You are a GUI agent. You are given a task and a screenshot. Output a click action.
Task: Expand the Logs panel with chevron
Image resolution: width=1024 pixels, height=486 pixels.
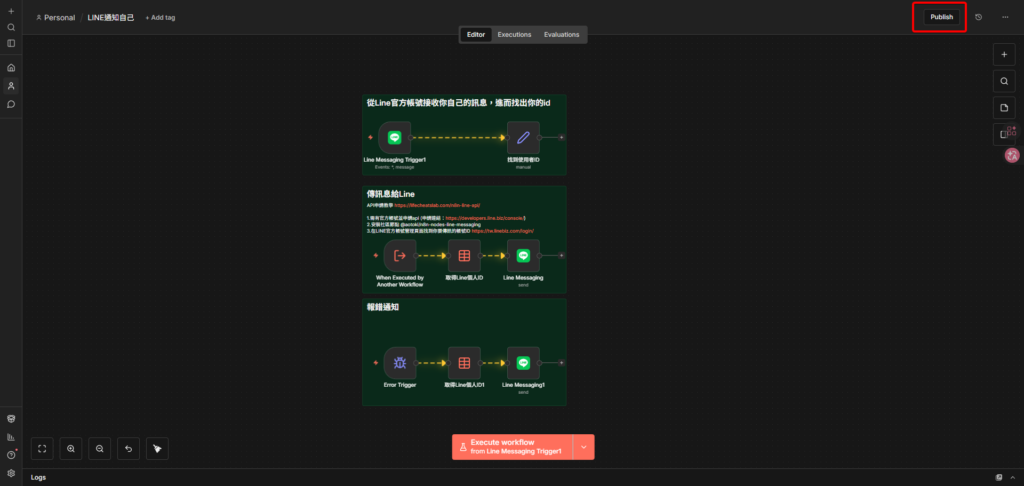pos(1014,478)
